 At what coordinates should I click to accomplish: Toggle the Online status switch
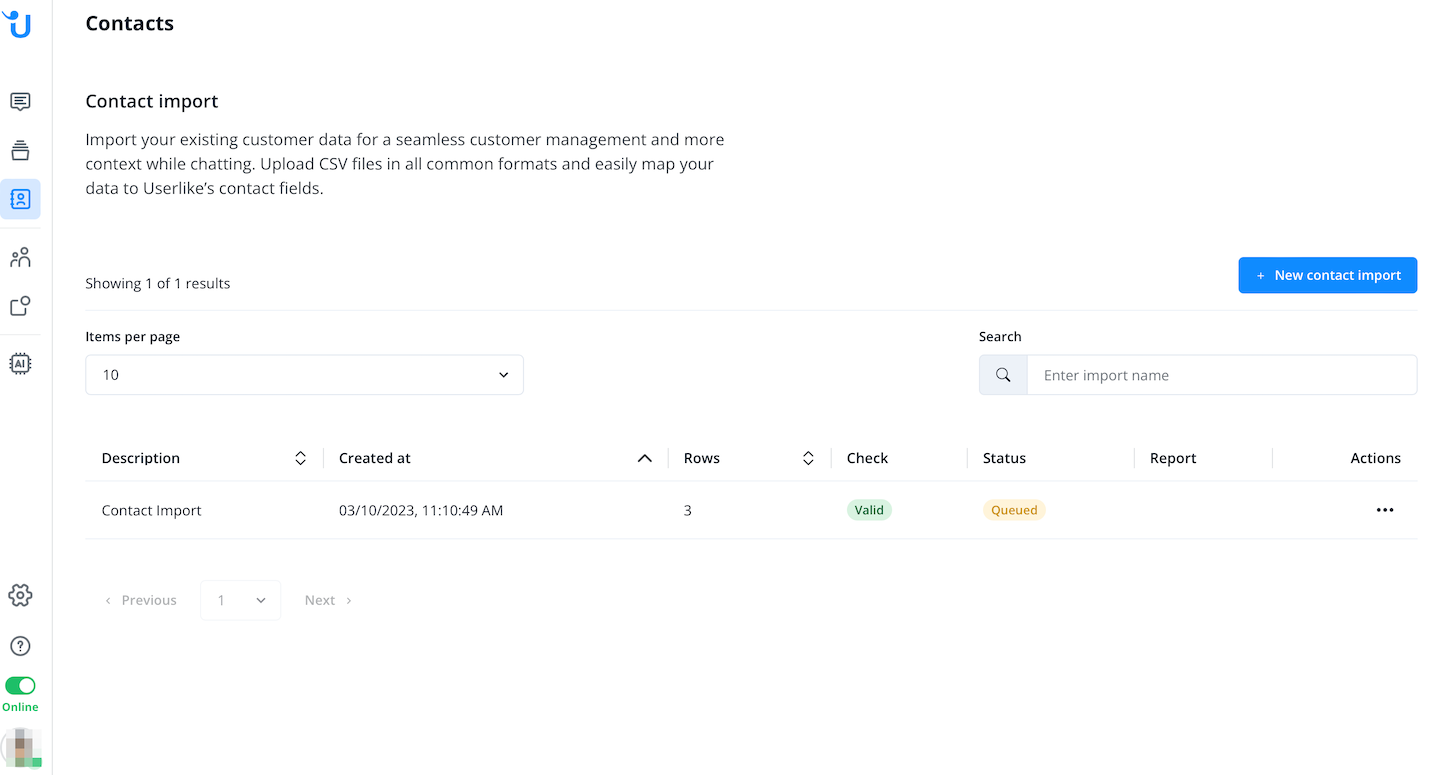pyautogui.click(x=20, y=686)
